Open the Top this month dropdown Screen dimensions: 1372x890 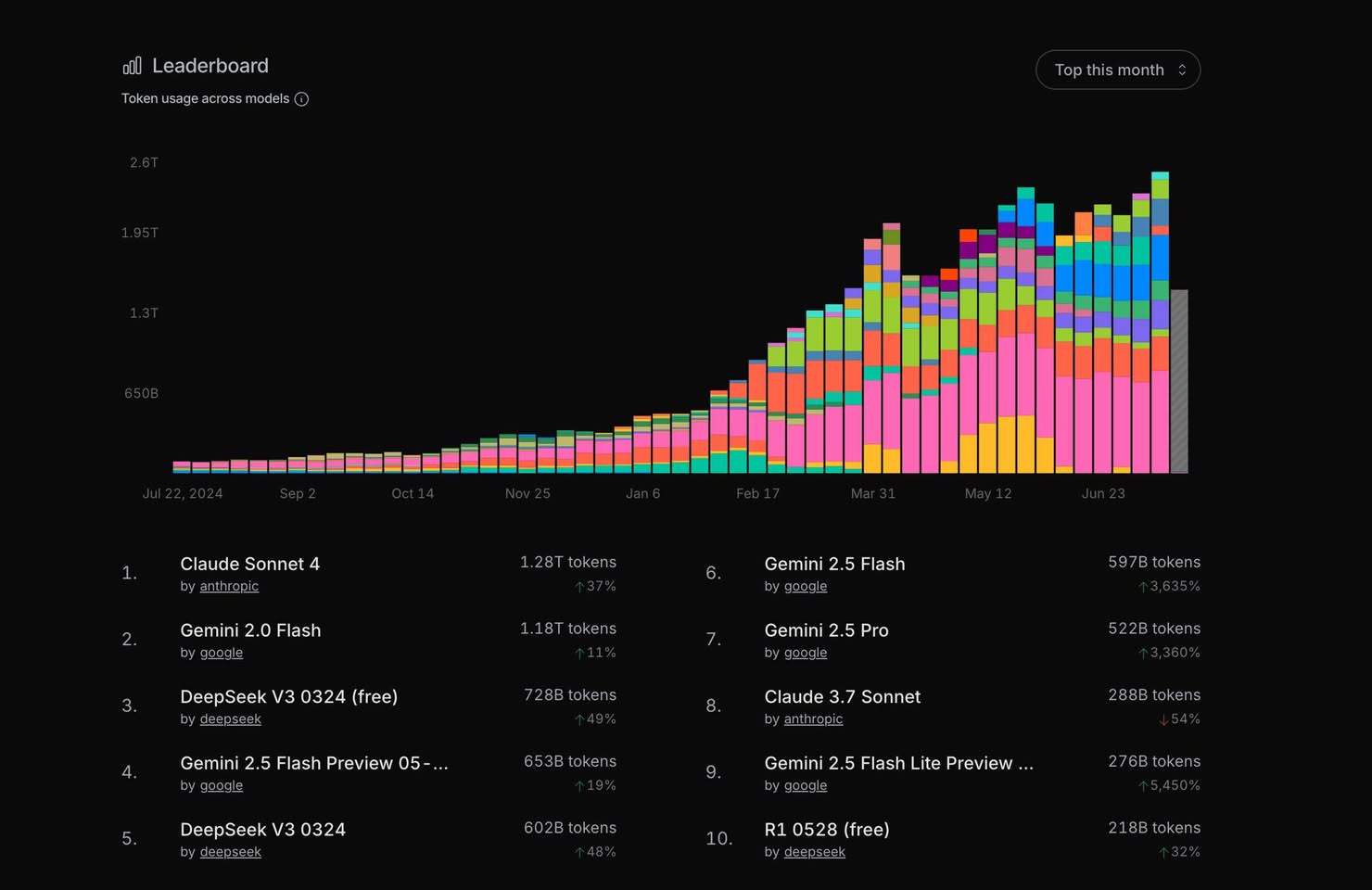[1117, 70]
